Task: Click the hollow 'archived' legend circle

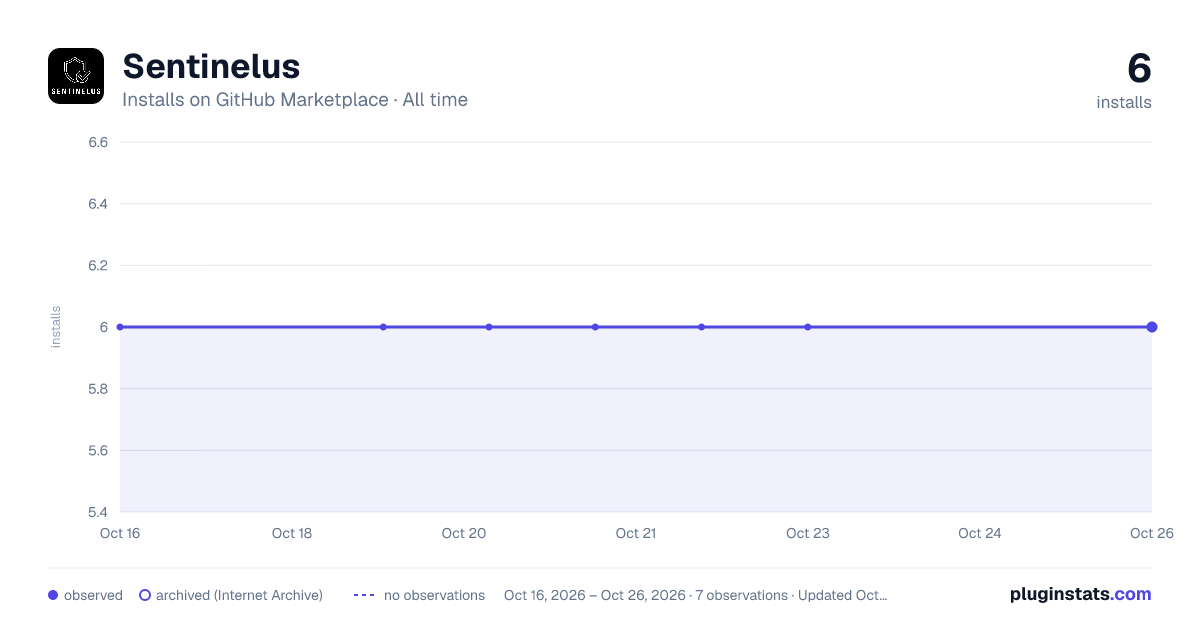Action: click(145, 595)
